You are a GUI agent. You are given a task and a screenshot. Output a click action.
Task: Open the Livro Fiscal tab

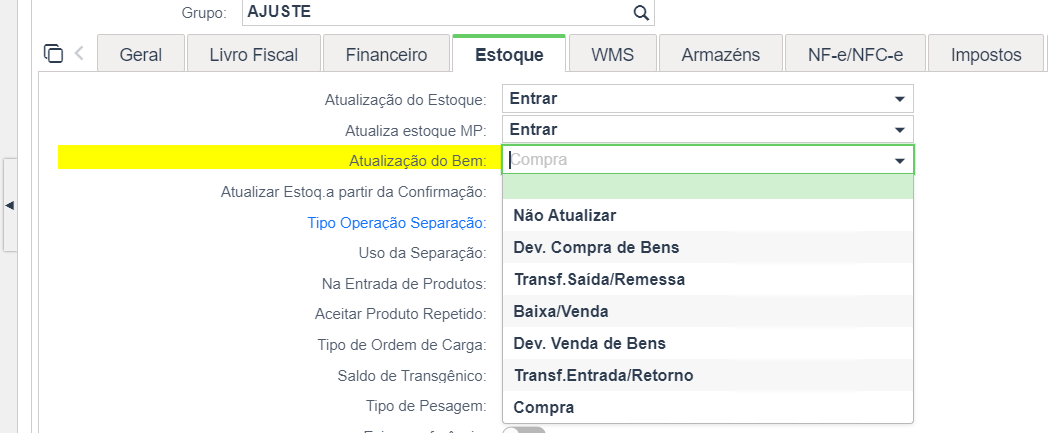[x=253, y=54]
